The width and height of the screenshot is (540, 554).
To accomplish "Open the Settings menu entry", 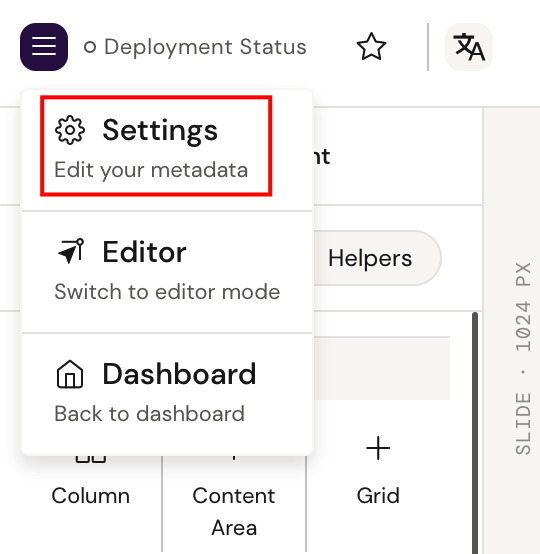I will coord(156,146).
